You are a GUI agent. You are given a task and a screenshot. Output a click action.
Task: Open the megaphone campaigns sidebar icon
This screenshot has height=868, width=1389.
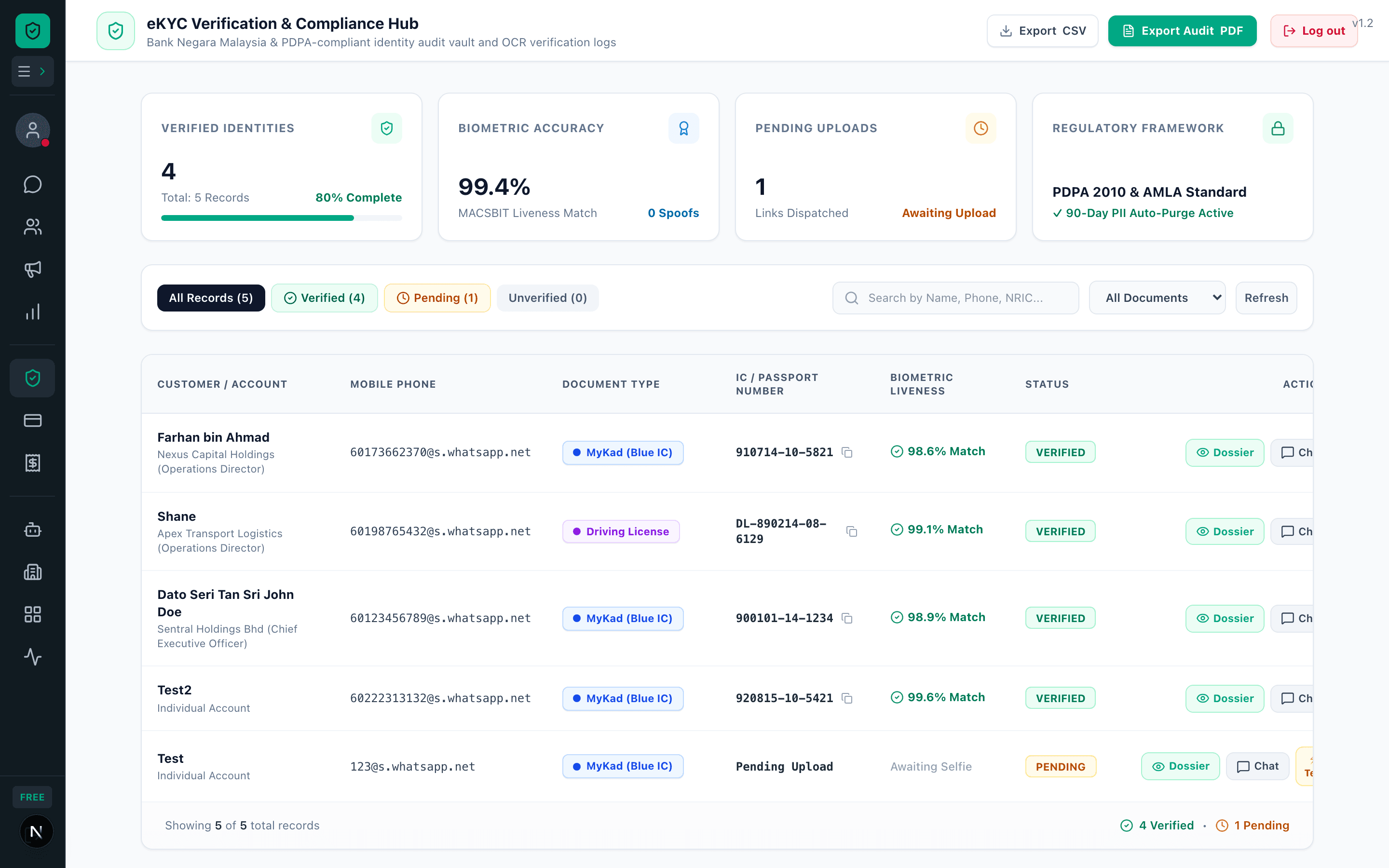click(x=33, y=269)
